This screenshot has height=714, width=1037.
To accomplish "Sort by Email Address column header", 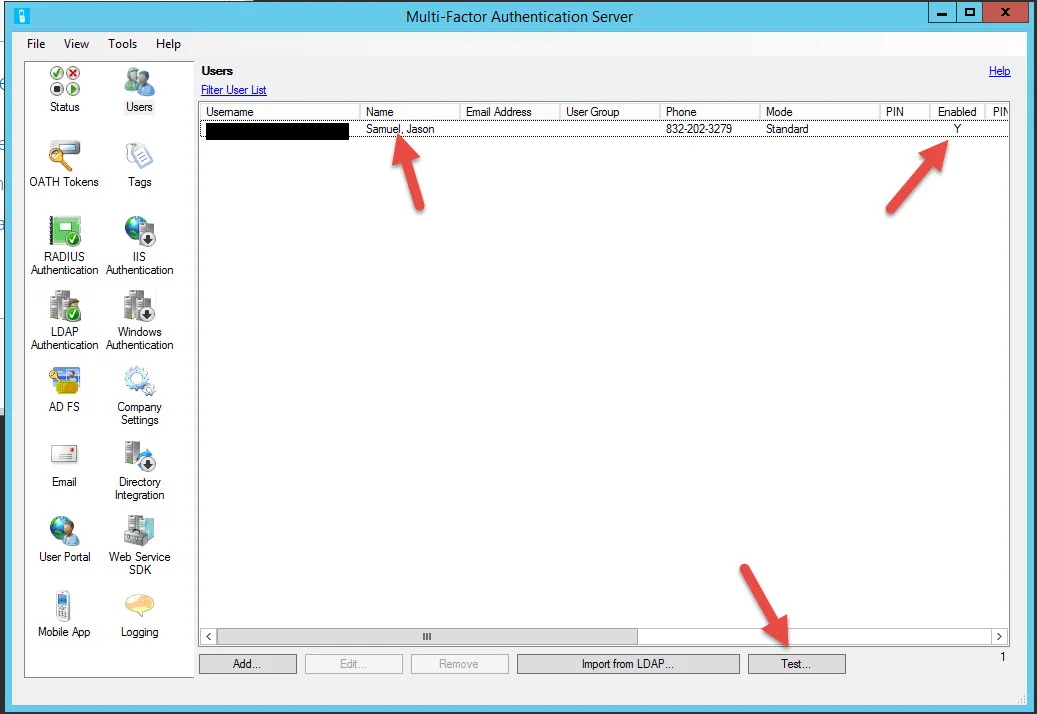I will [509, 112].
